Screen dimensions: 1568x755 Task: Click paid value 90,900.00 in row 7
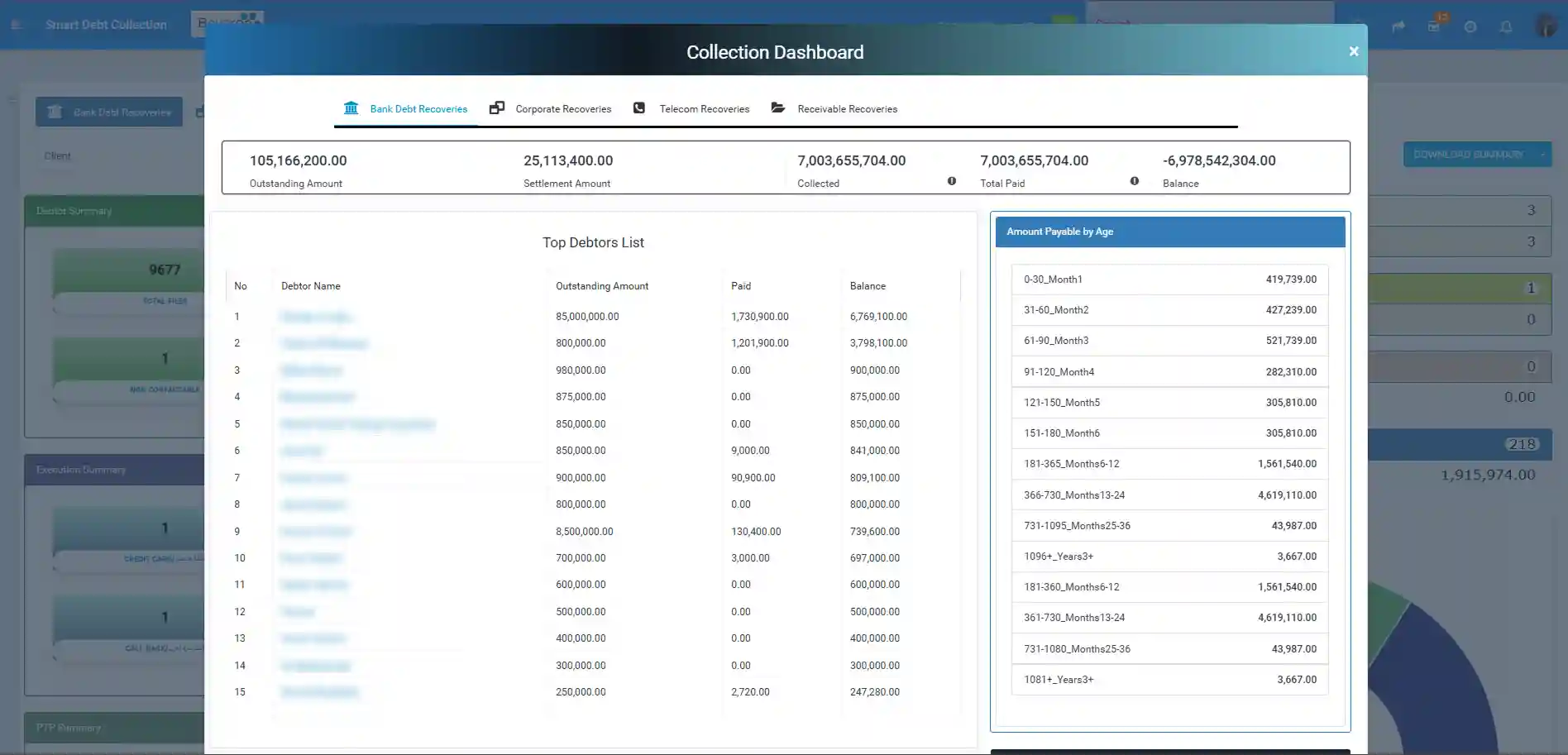753,478
